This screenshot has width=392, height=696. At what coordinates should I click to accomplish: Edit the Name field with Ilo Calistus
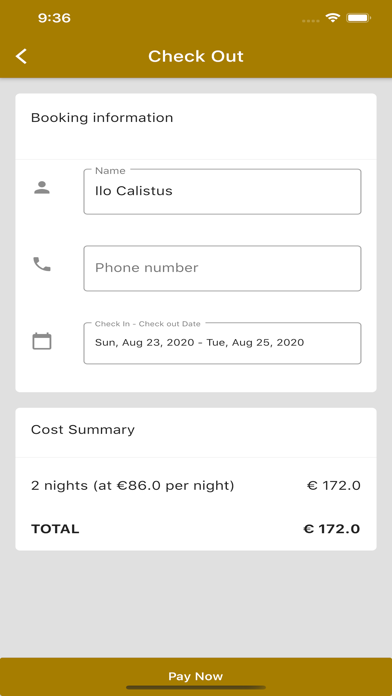pos(222,191)
